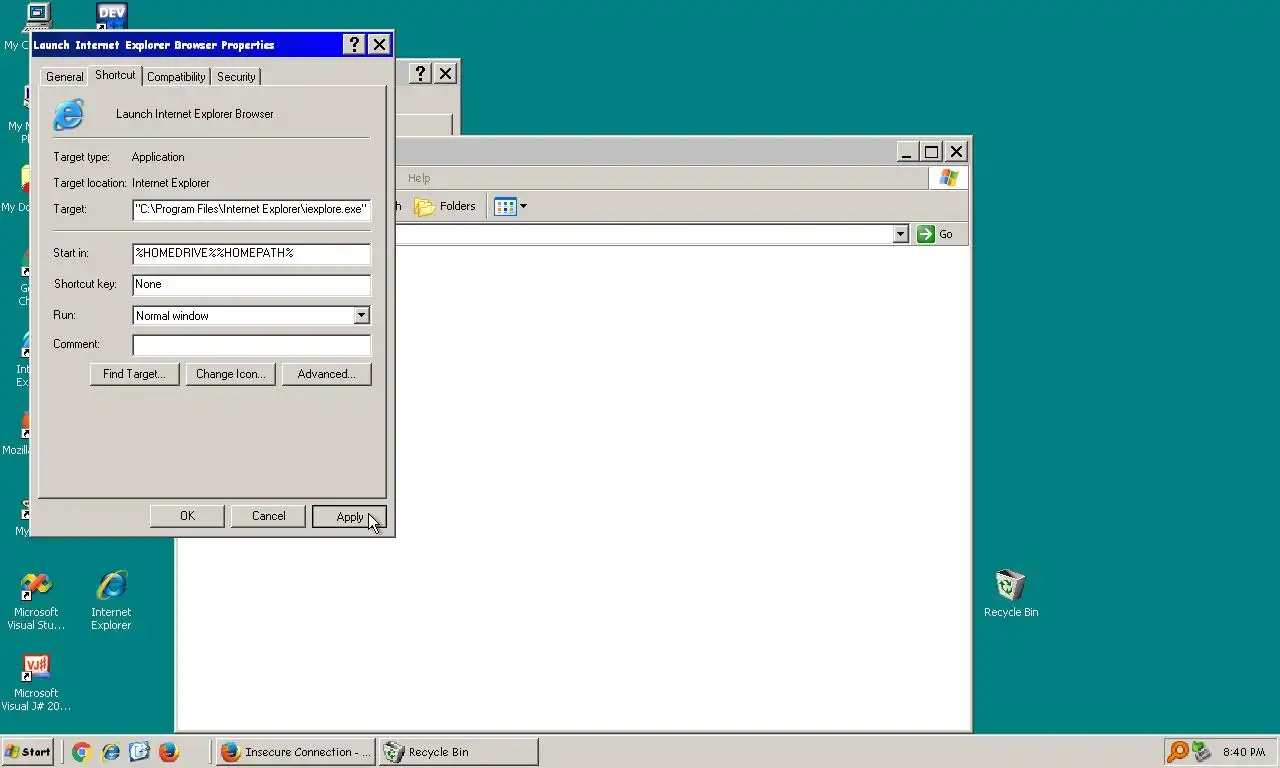Select the My Computer desktop icon
Image resolution: width=1280 pixels, height=768 pixels.
point(37,16)
